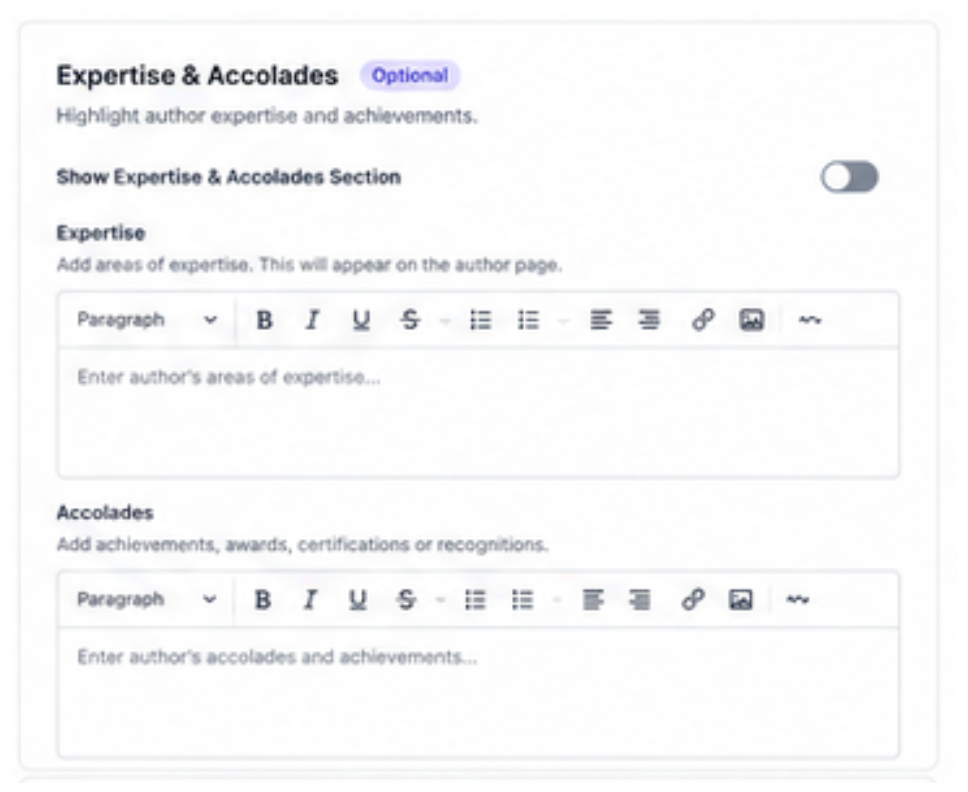Open Paragraph style dropdown in Accolades editor

click(147, 599)
